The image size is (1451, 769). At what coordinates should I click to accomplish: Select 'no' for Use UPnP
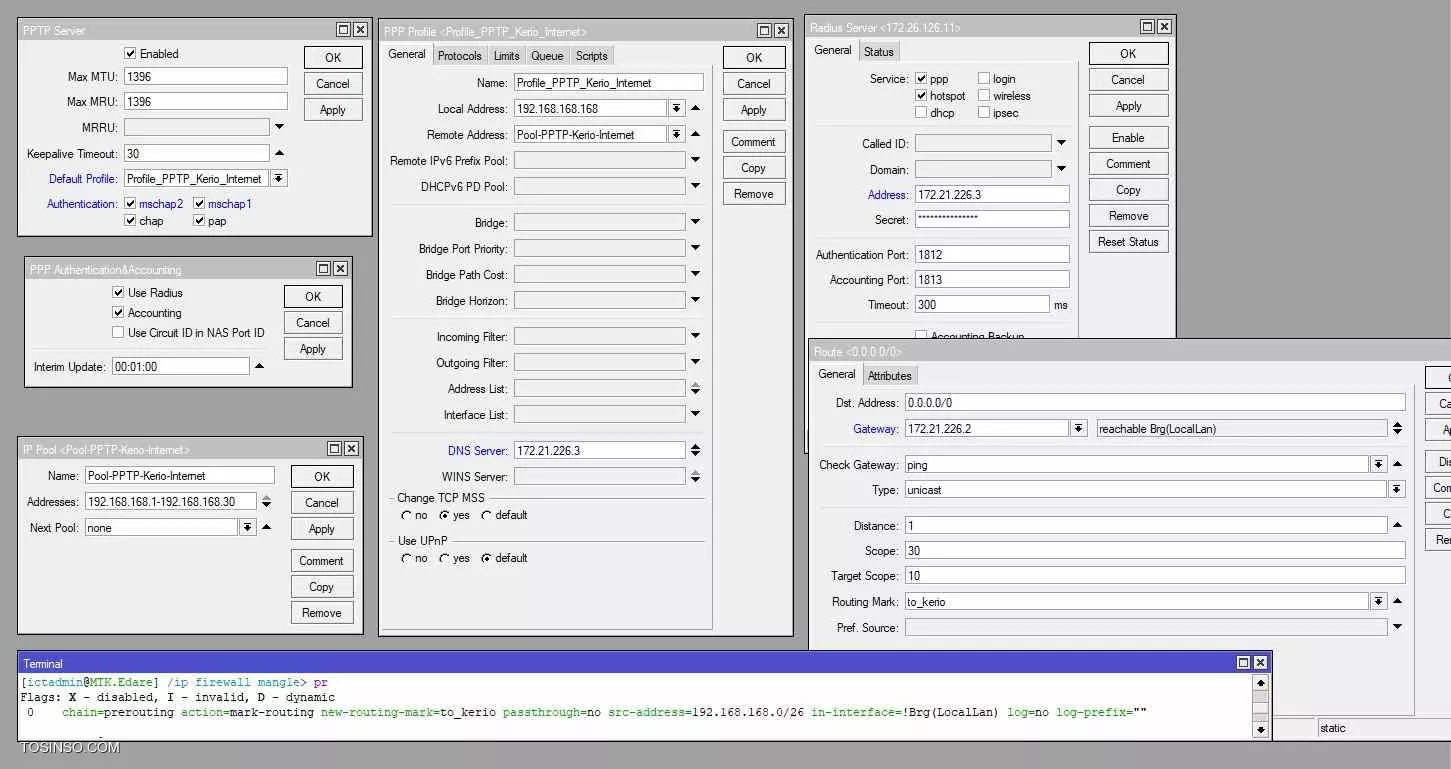click(x=406, y=559)
